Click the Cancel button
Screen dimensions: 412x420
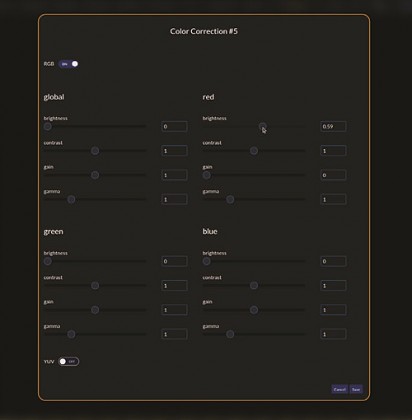340,389
